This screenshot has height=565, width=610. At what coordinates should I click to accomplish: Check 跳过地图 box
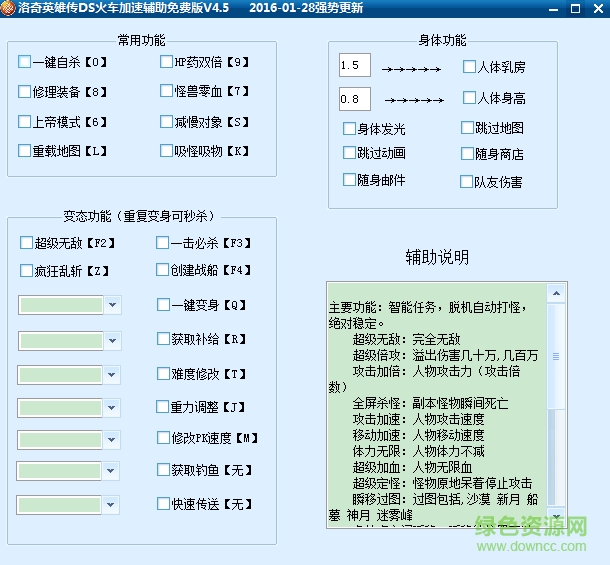(x=467, y=127)
